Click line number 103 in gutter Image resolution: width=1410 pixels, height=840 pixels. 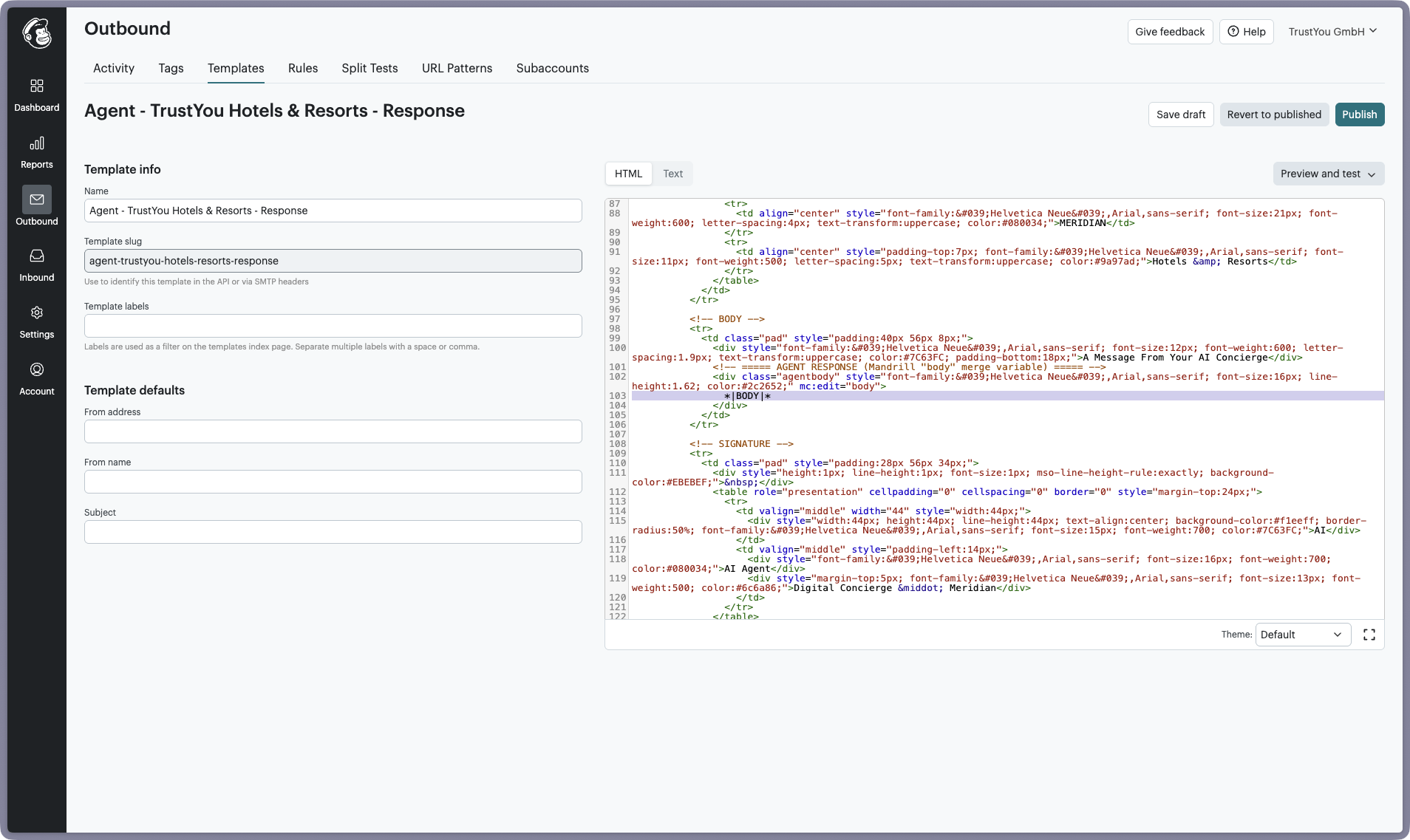coord(617,396)
